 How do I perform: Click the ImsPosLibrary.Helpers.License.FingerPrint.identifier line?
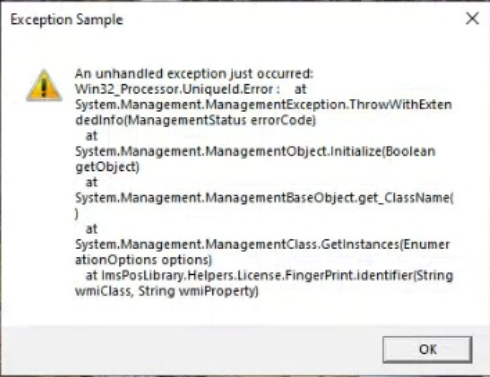269,276
